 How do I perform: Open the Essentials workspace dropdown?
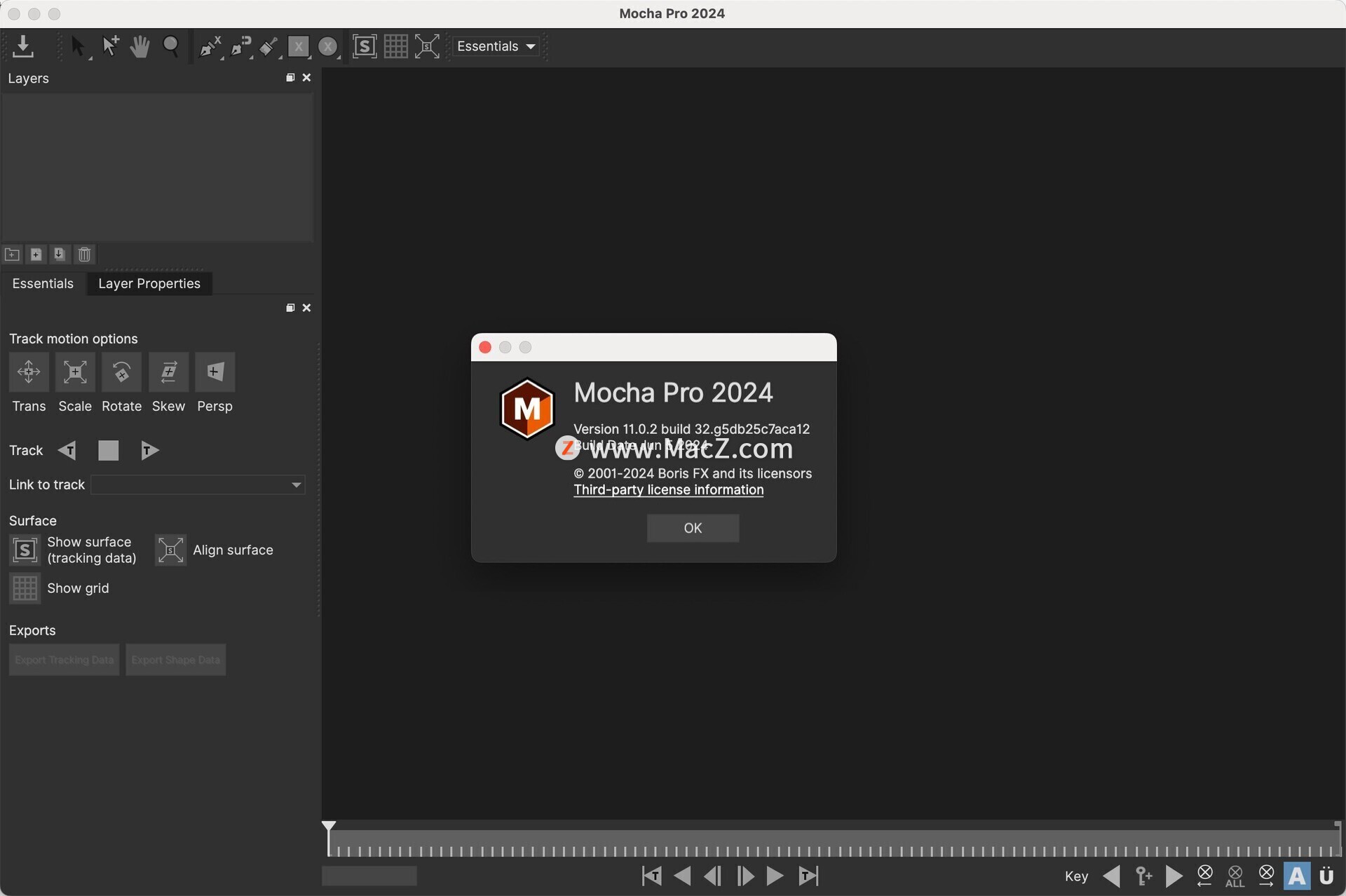[496, 46]
